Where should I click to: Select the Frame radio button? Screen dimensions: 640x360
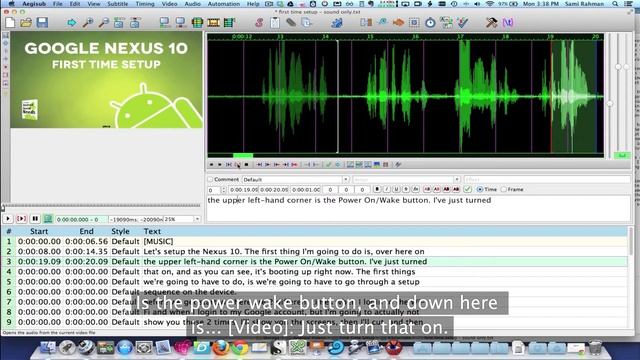(x=504, y=189)
